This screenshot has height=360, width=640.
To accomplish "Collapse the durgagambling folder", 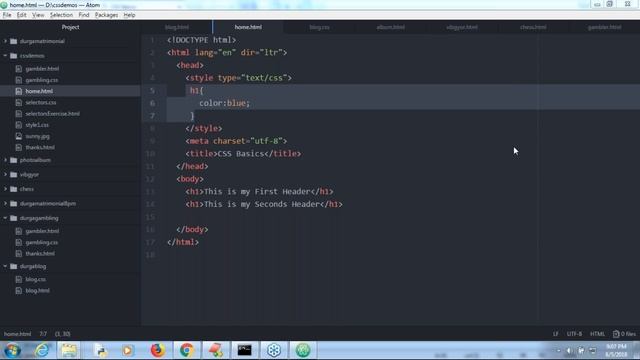I will (x=6, y=218).
